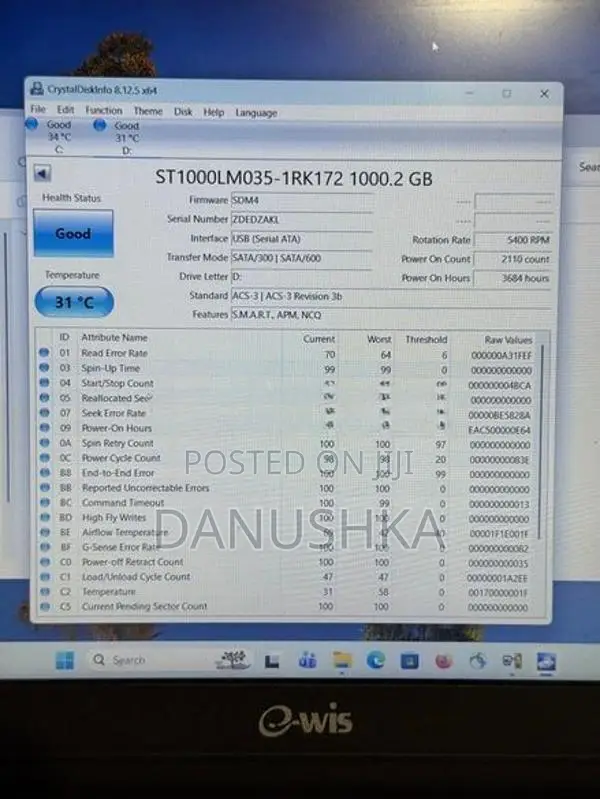Open File Explorer from the taskbar
600x799 pixels.
tap(342, 660)
